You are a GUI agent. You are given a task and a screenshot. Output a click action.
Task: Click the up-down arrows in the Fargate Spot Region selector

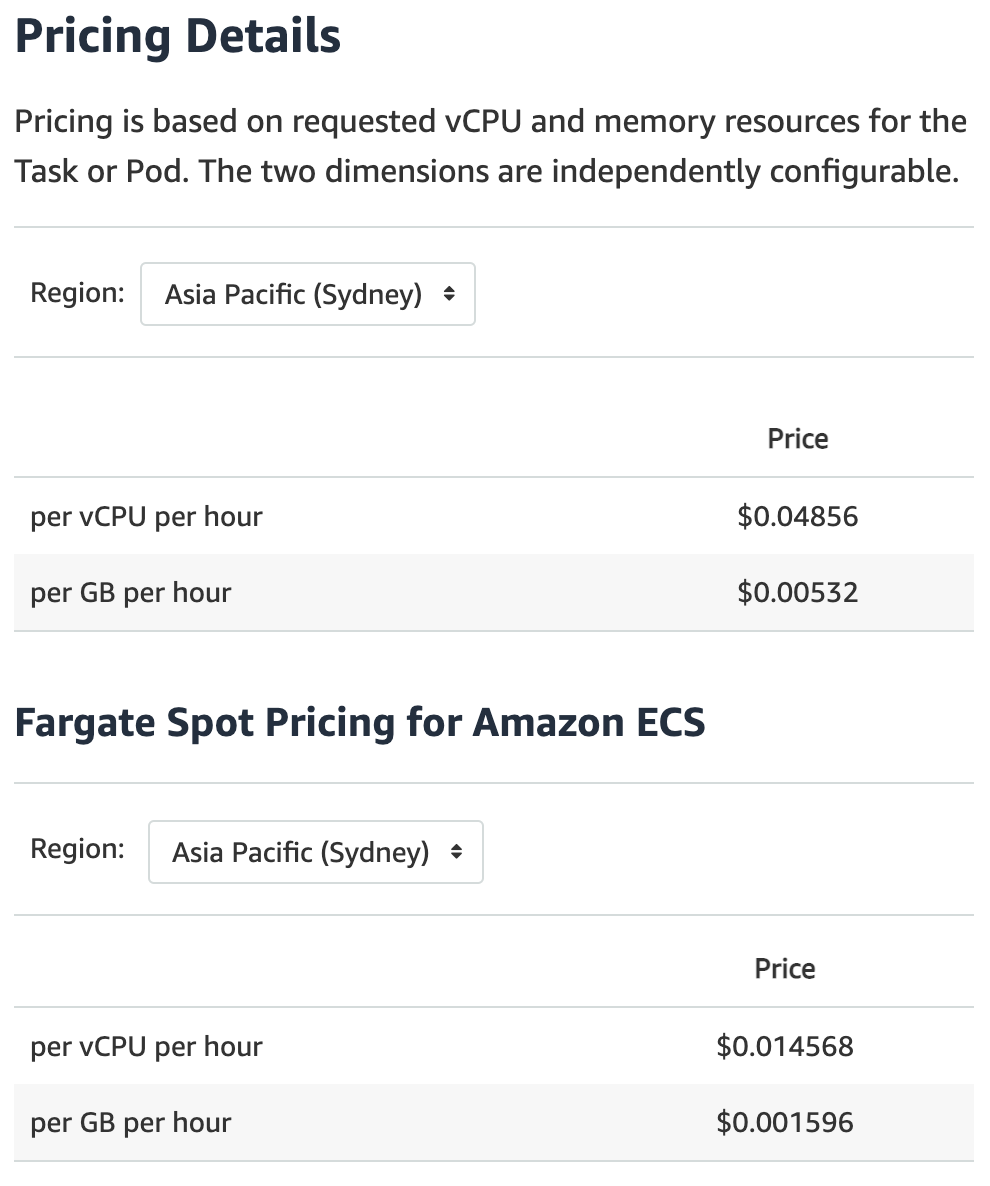[x=456, y=852]
